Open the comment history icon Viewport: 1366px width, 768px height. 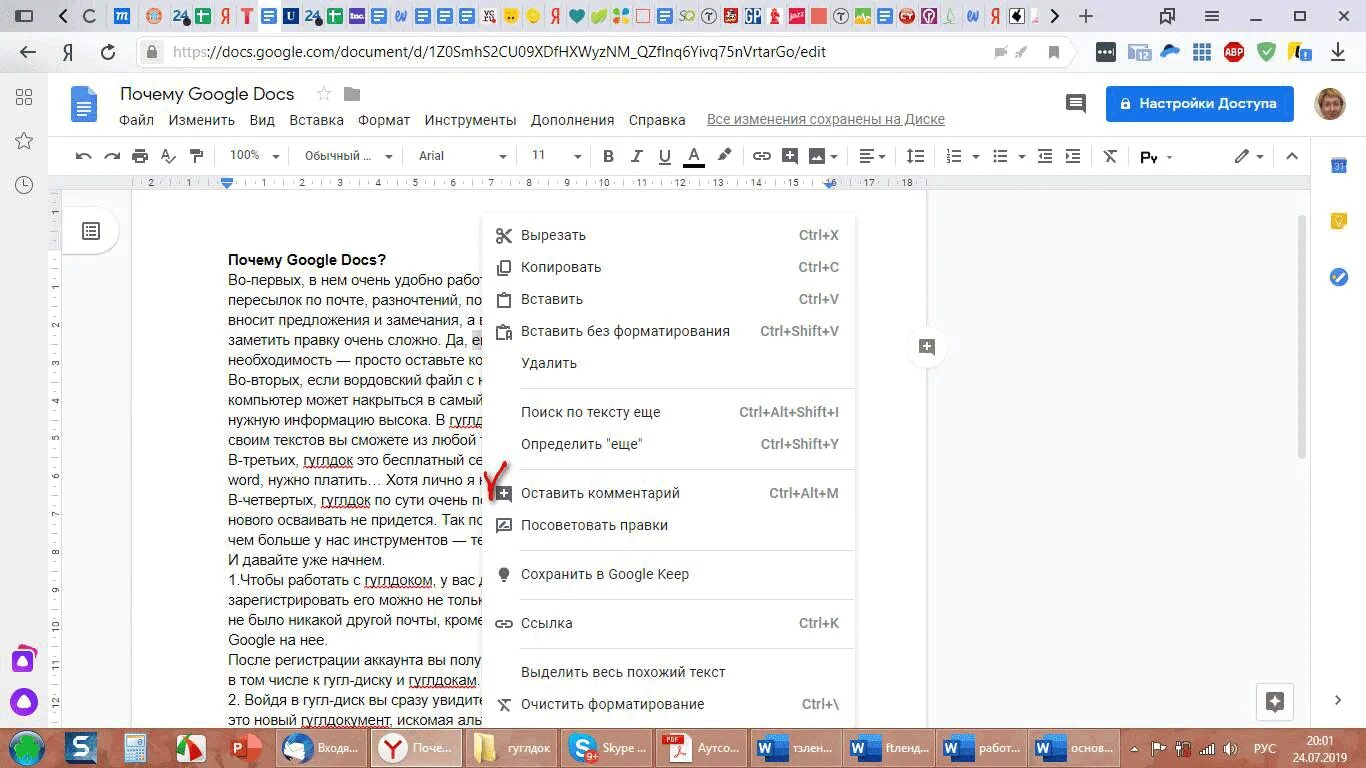(1076, 103)
